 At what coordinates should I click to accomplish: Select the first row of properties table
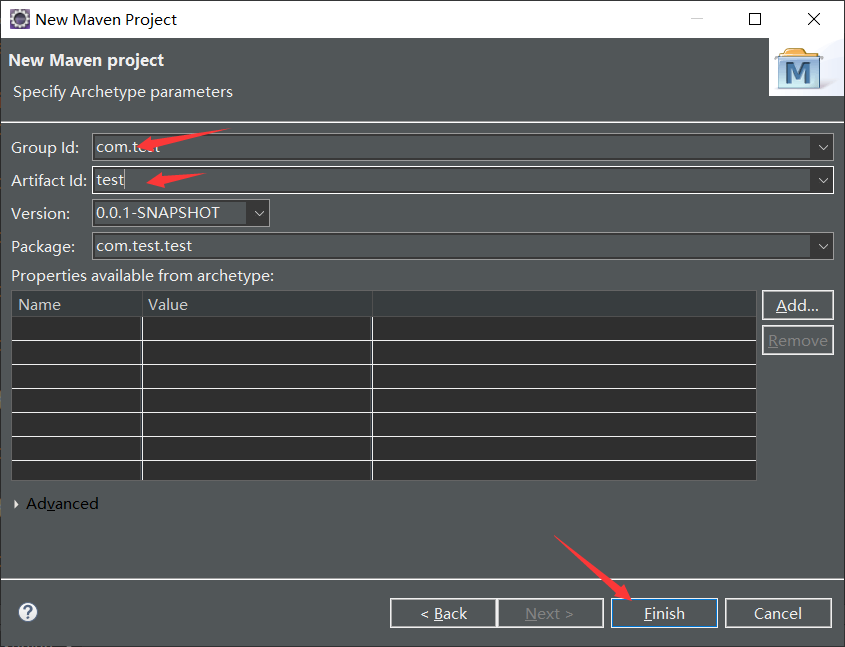tap(384, 328)
